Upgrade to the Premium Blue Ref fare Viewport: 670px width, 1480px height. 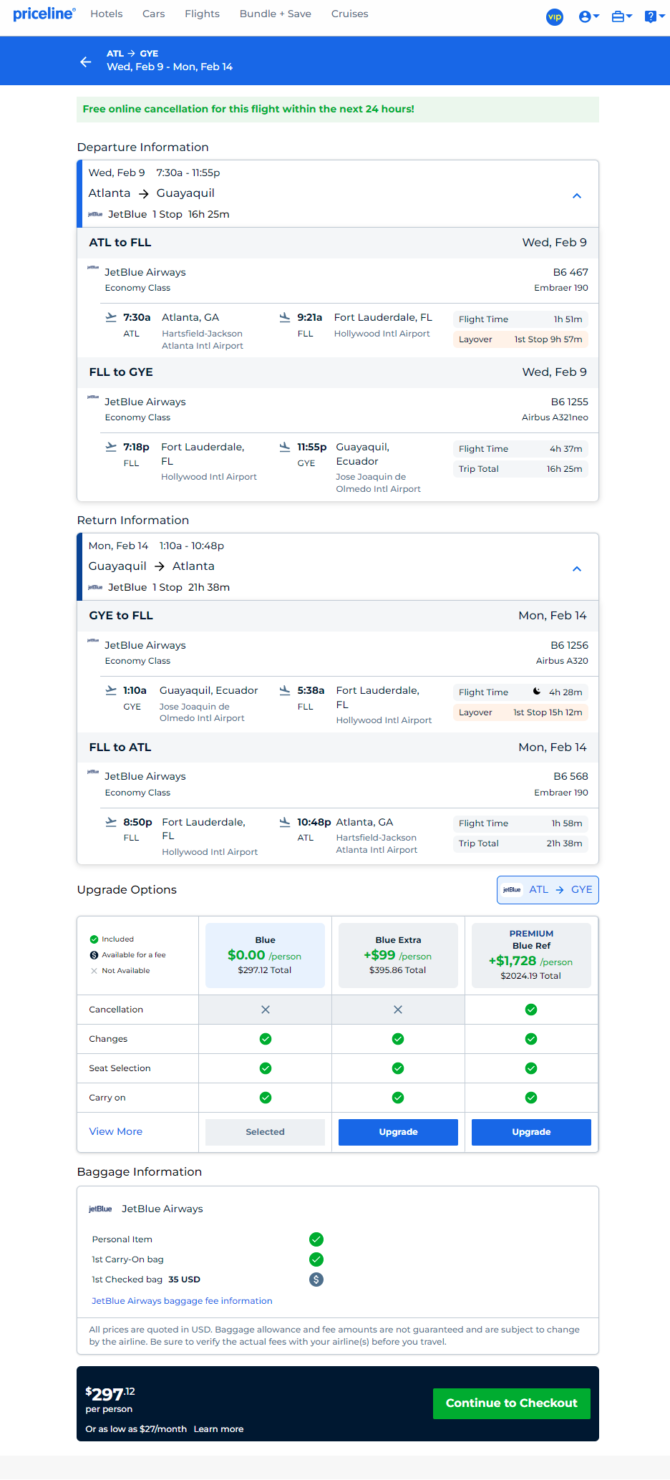531,1132
